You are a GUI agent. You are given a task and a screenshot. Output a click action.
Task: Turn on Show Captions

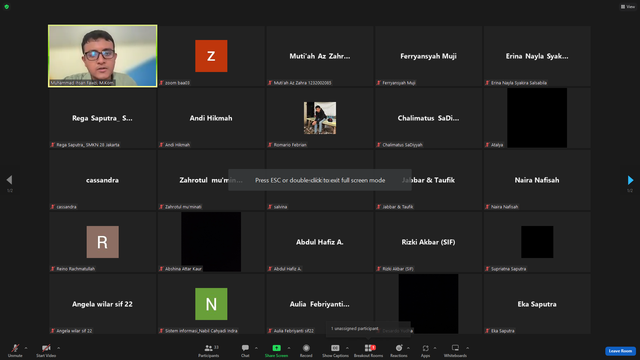(x=336, y=350)
